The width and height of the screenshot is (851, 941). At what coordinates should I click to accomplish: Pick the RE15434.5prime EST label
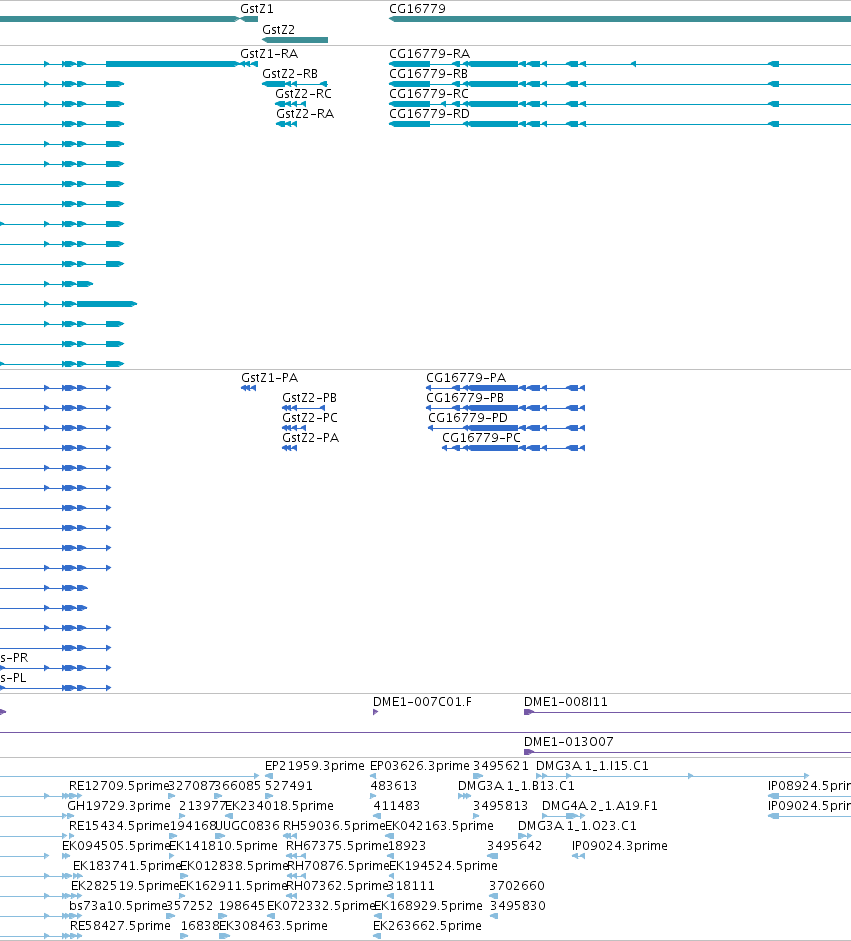119,826
